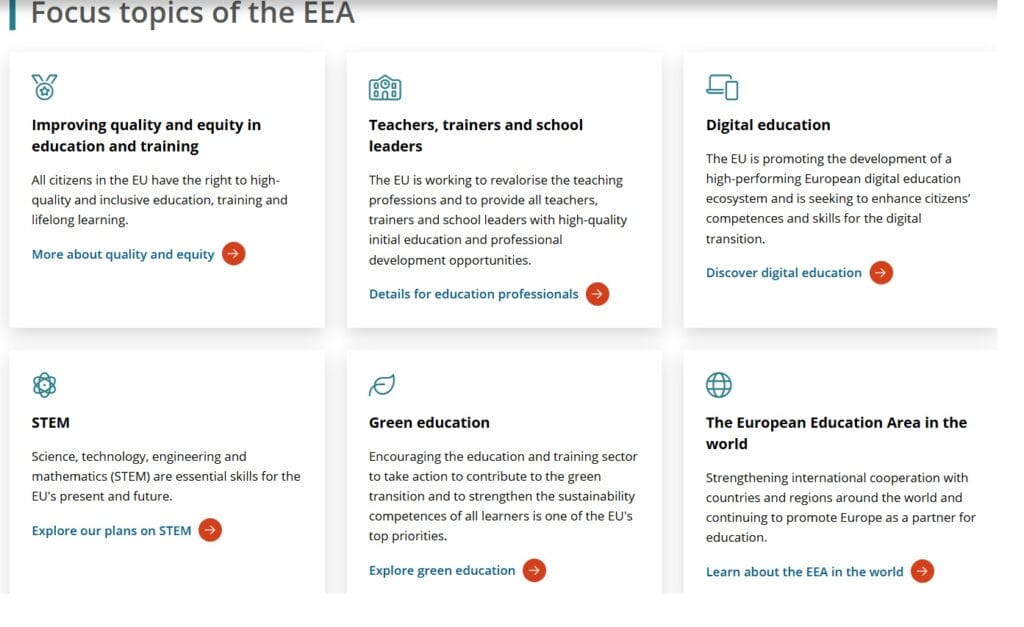Follow the Discover digital education link

[x=783, y=272]
